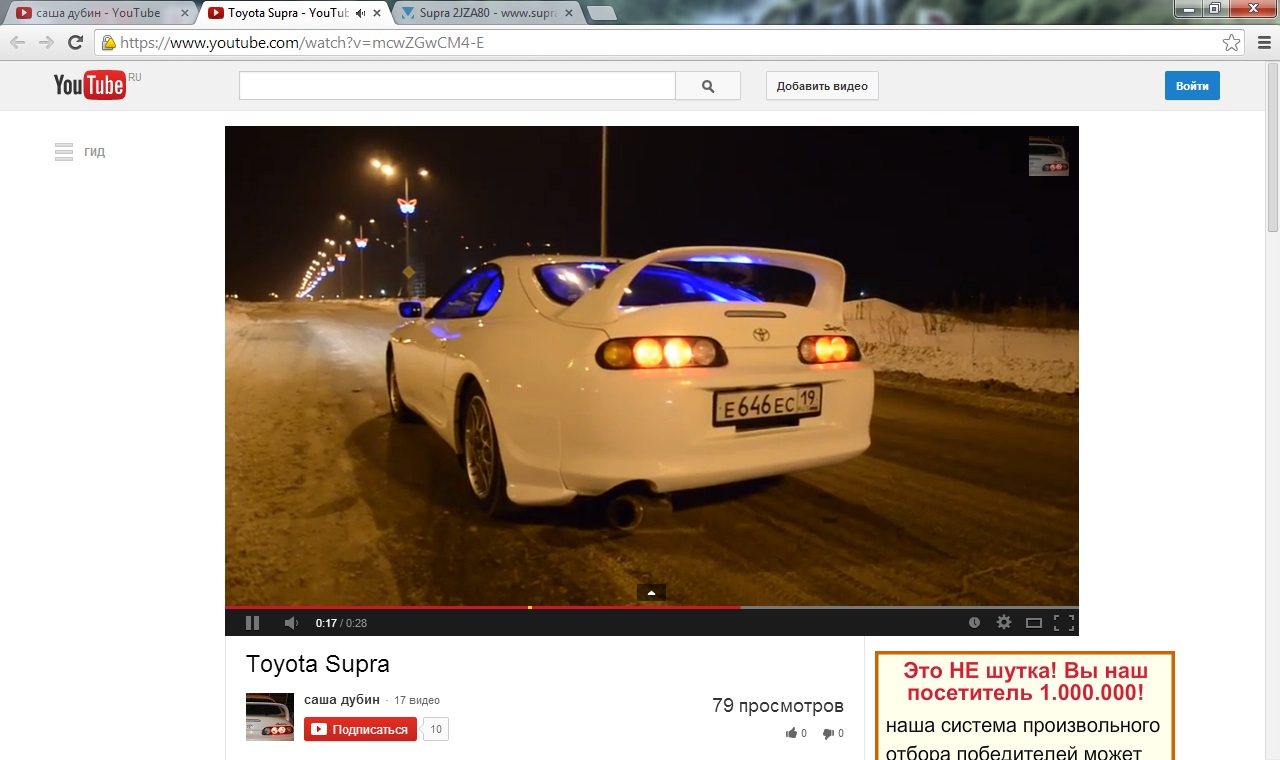Subscribe with the Подписаться button
Viewport: 1280px width, 760px height.
[x=360, y=729]
